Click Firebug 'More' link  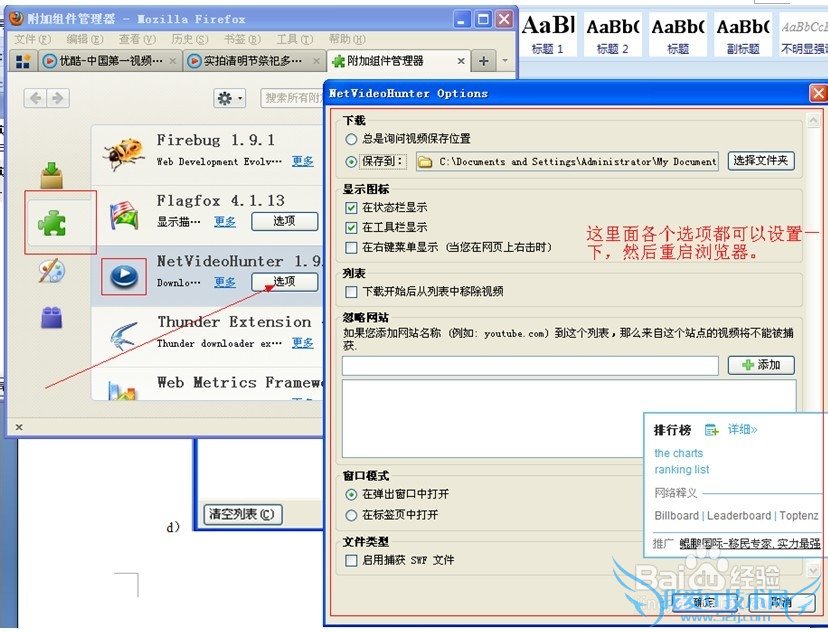[303, 161]
